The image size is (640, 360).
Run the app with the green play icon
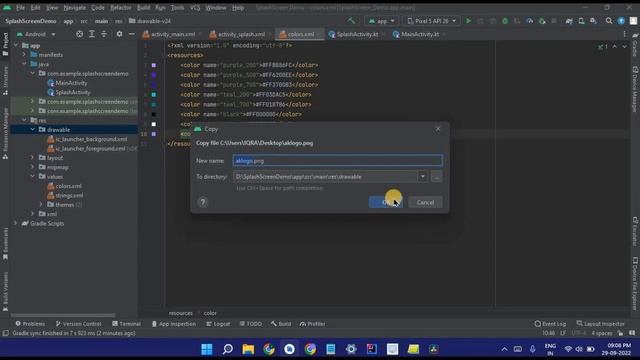pyautogui.click(x=468, y=21)
